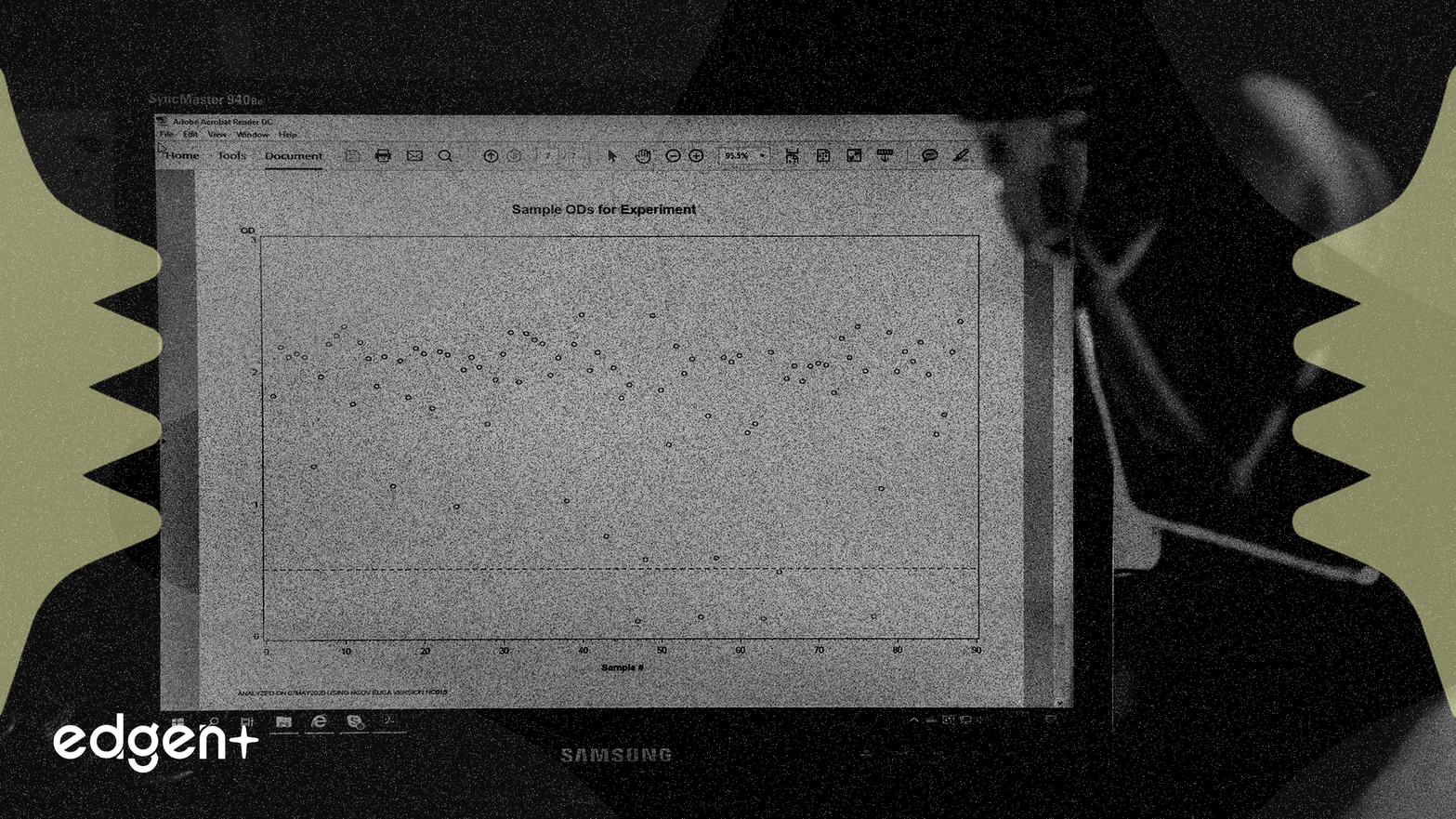Expand the hidden system tray icons chevron
The image size is (1456, 819).
coord(913,720)
